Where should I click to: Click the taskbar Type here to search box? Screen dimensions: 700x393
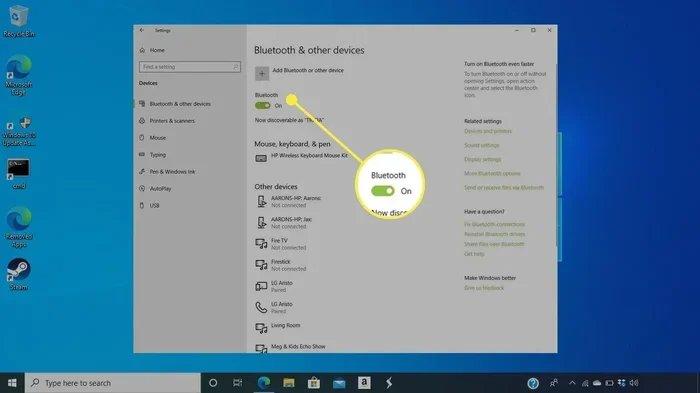(x=112, y=383)
